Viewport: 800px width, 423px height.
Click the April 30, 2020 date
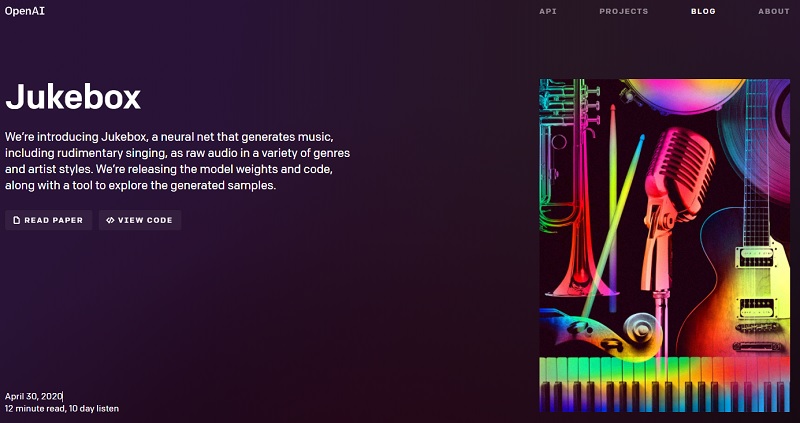click(33, 396)
